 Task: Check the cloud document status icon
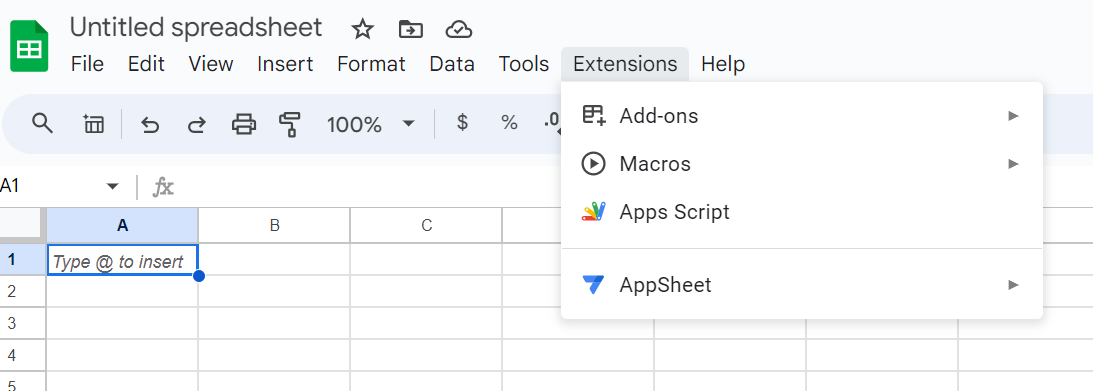[459, 29]
